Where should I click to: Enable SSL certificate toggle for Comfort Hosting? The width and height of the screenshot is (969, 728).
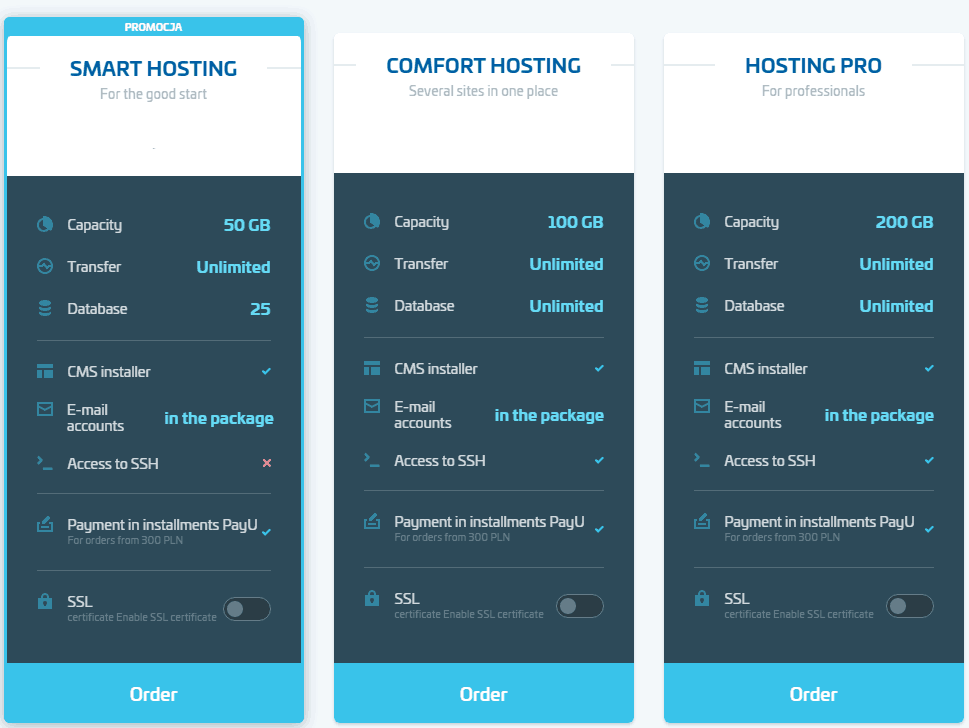click(580, 606)
